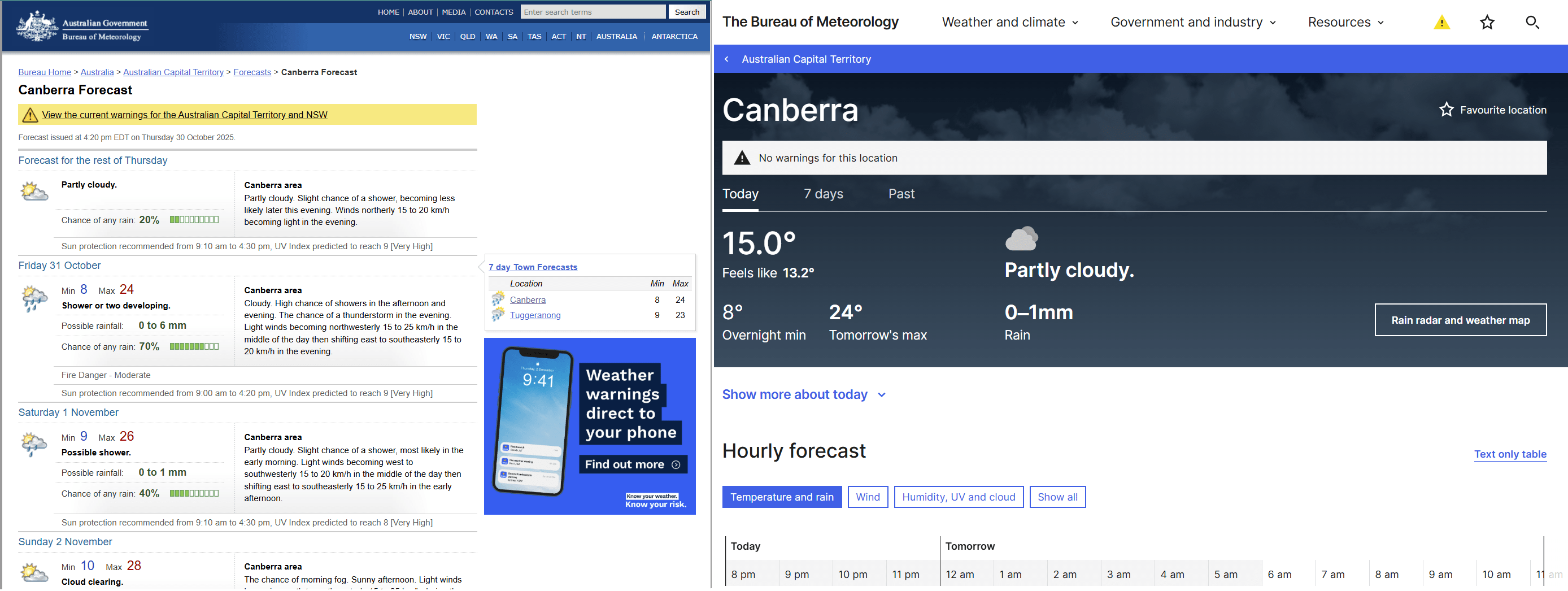
Task: Click the Search button in old site header
Action: [x=687, y=12]
